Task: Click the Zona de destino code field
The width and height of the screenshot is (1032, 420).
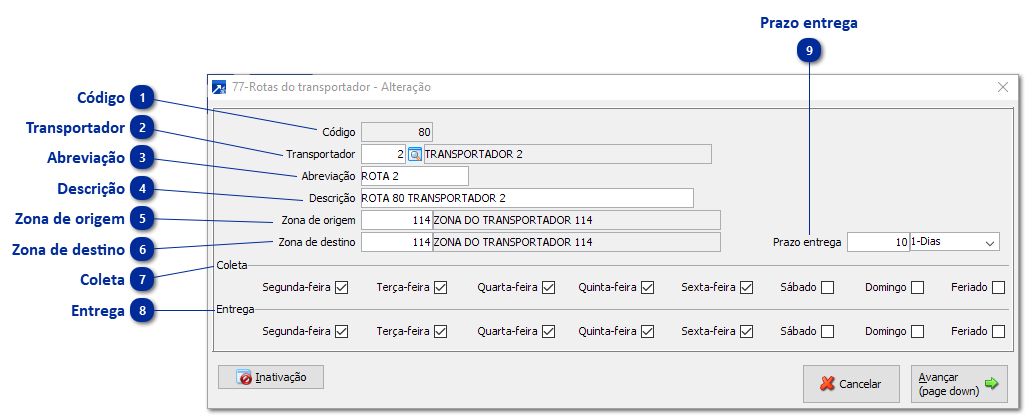Action: coord(396,242)
